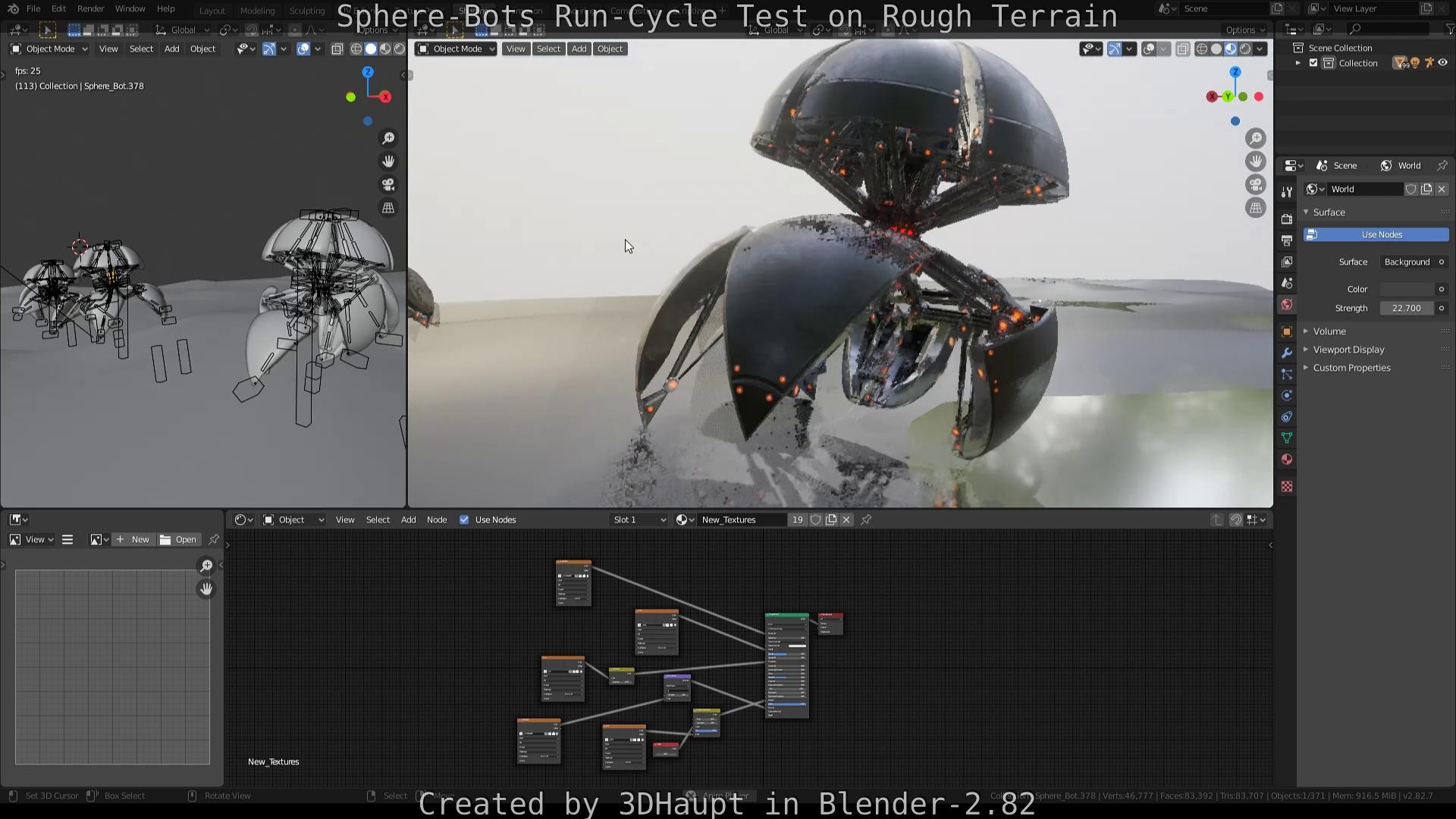Viewport: 1456px width, 819px height.
Task: Open the Object Mode dropdown in right viewport
Action: [453, 49]
